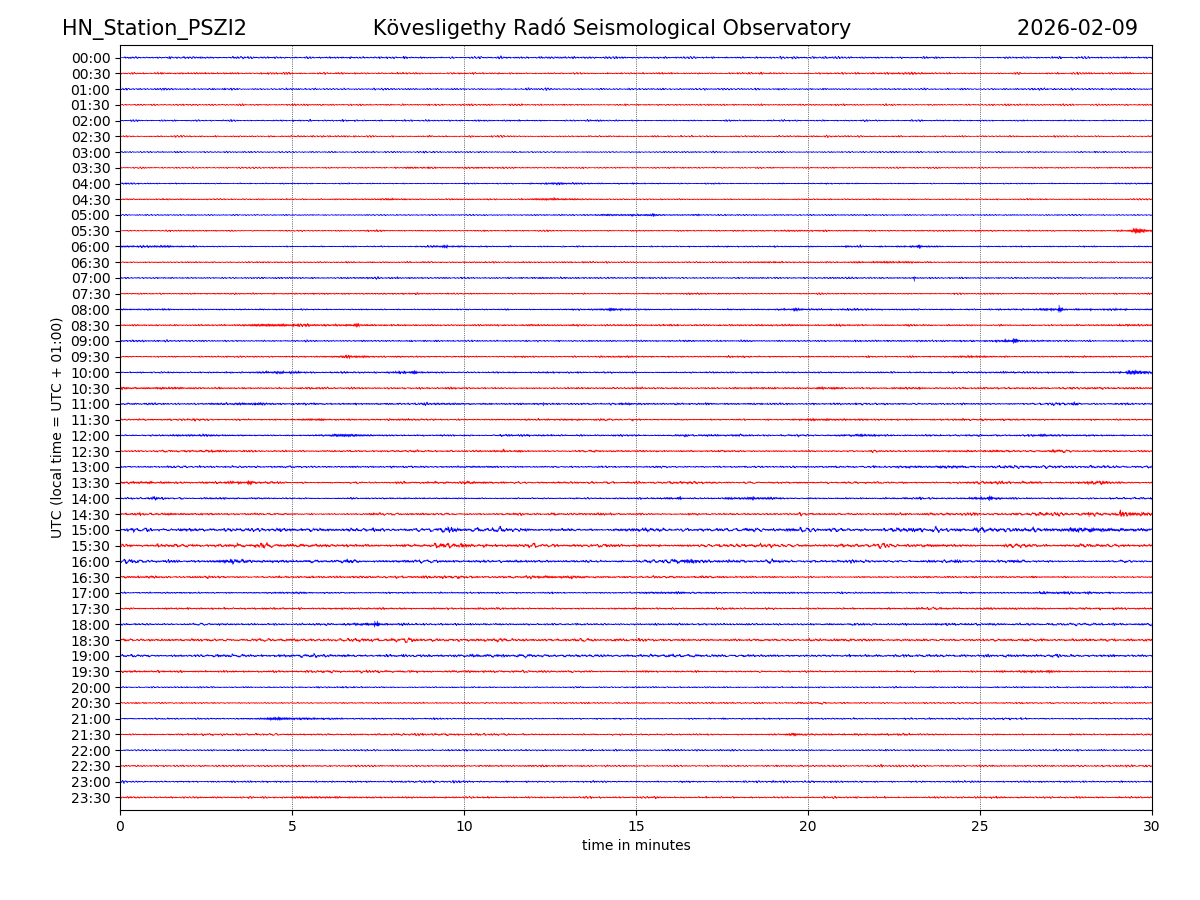Click the x-axis tick labeled 0
Viewport: 1200px width, 900px height.
coord(120,827)
